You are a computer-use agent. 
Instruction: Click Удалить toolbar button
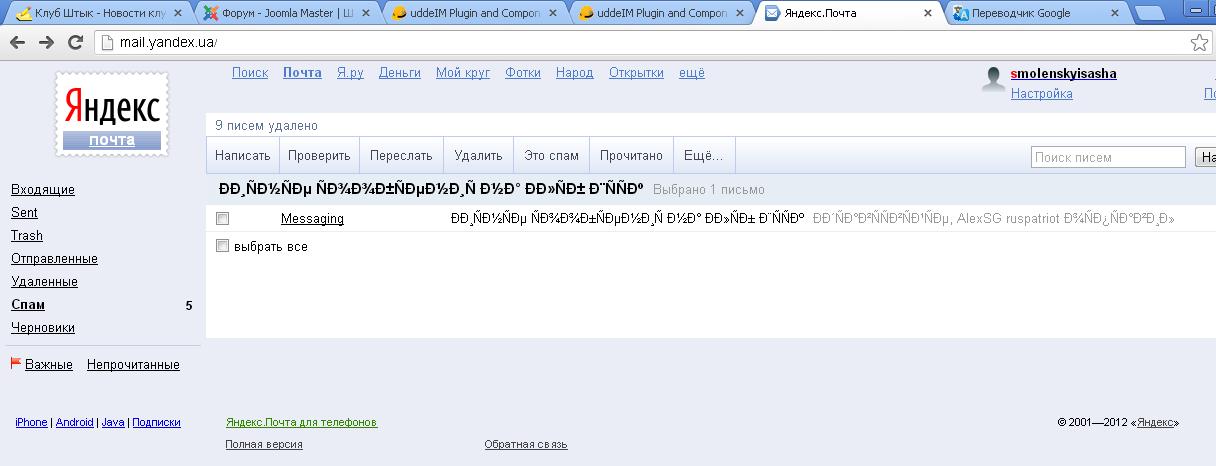click(x=478, y=156)
